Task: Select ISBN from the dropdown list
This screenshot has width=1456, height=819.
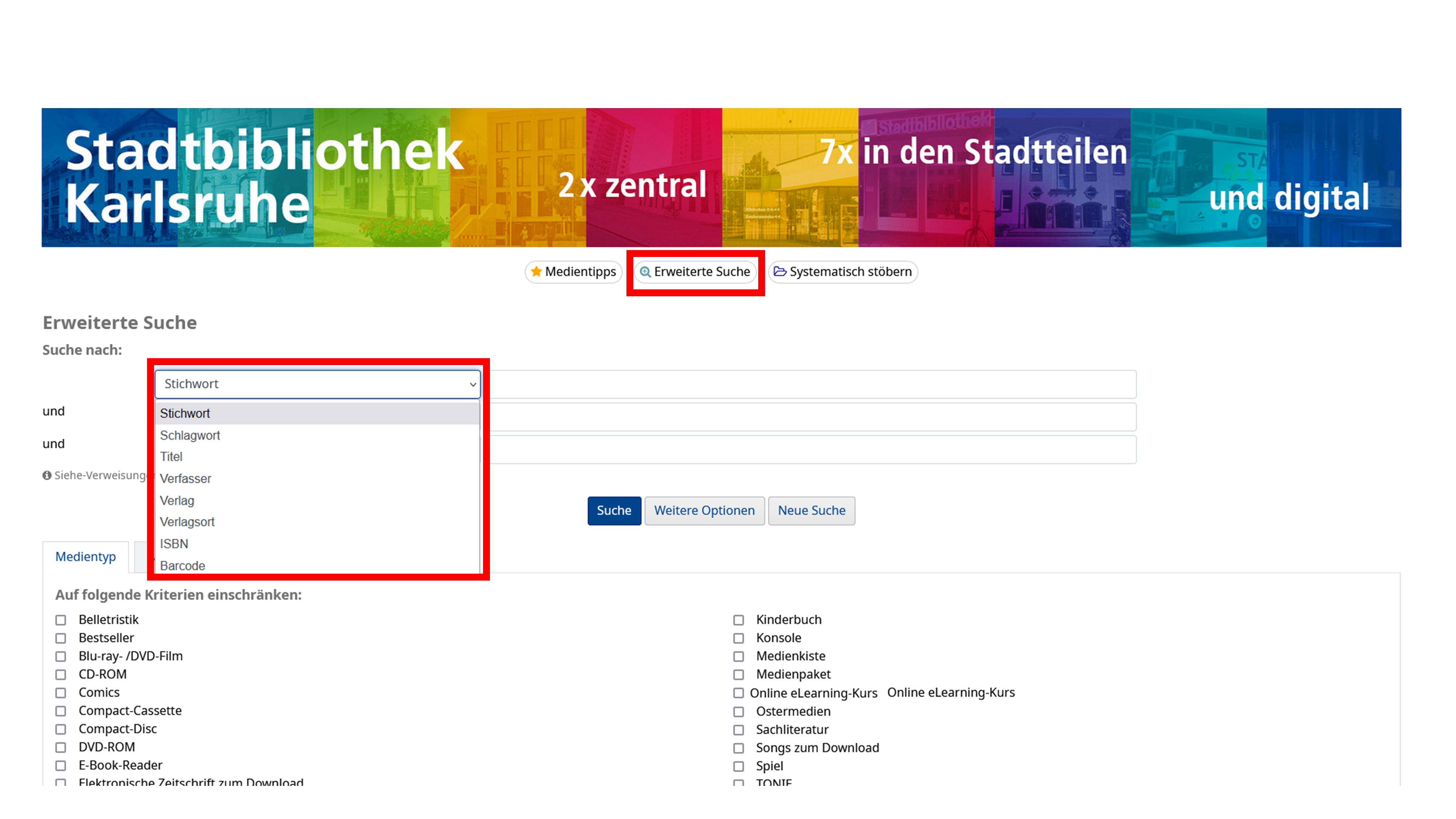Action: 318,544
